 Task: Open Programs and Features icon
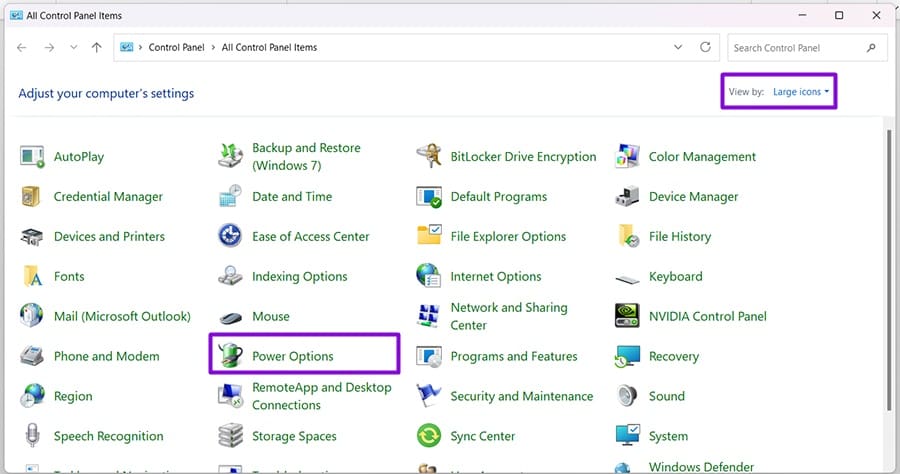tap(429, 356)
